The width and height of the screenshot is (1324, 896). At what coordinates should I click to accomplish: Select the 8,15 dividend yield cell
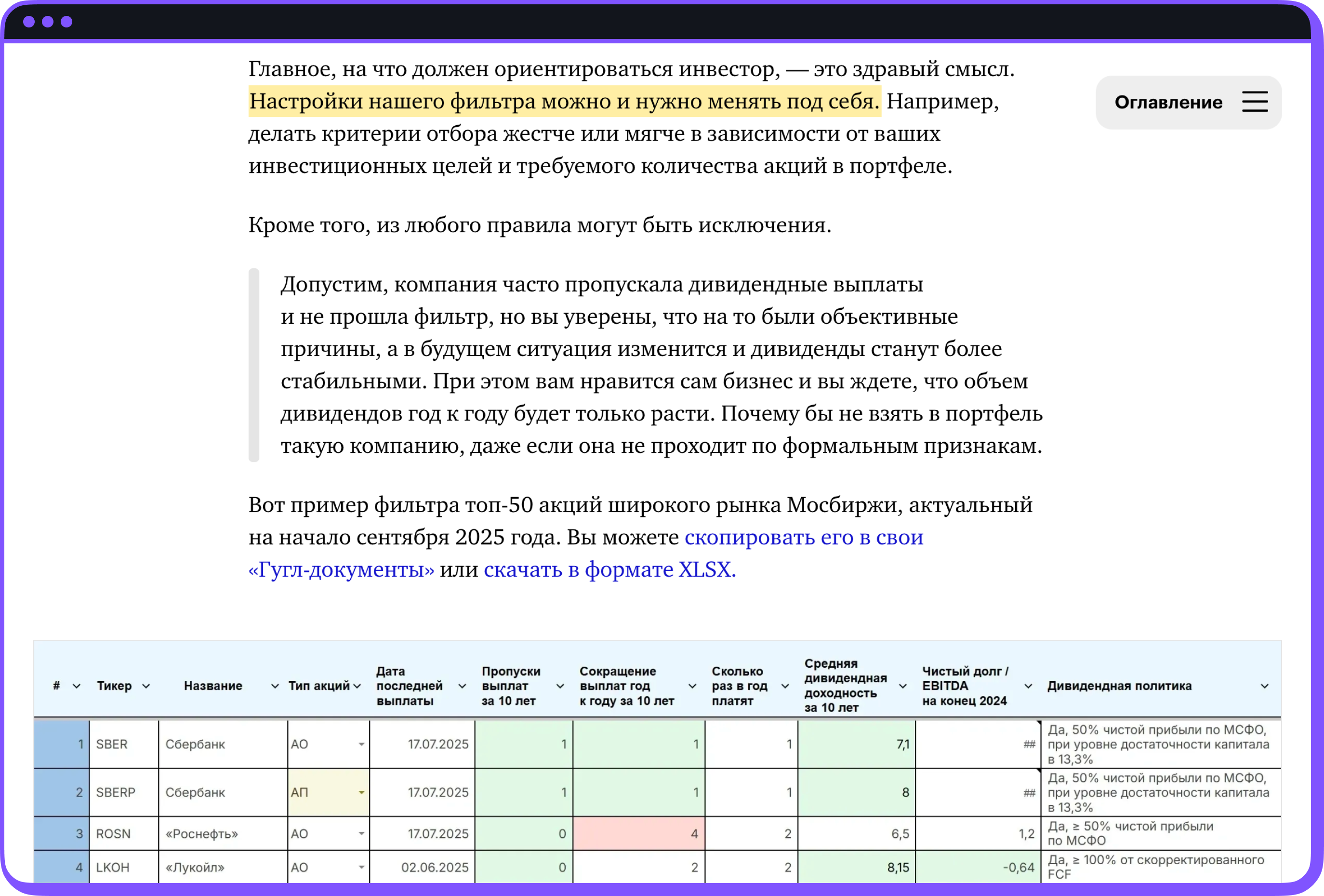click(x=856, y=868)
